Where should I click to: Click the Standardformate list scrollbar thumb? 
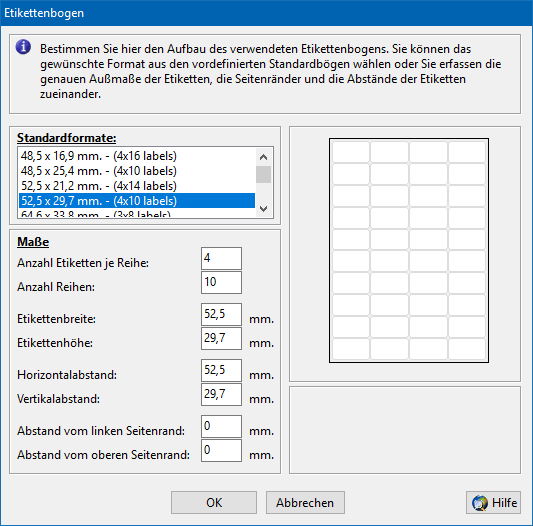point(263,174)
